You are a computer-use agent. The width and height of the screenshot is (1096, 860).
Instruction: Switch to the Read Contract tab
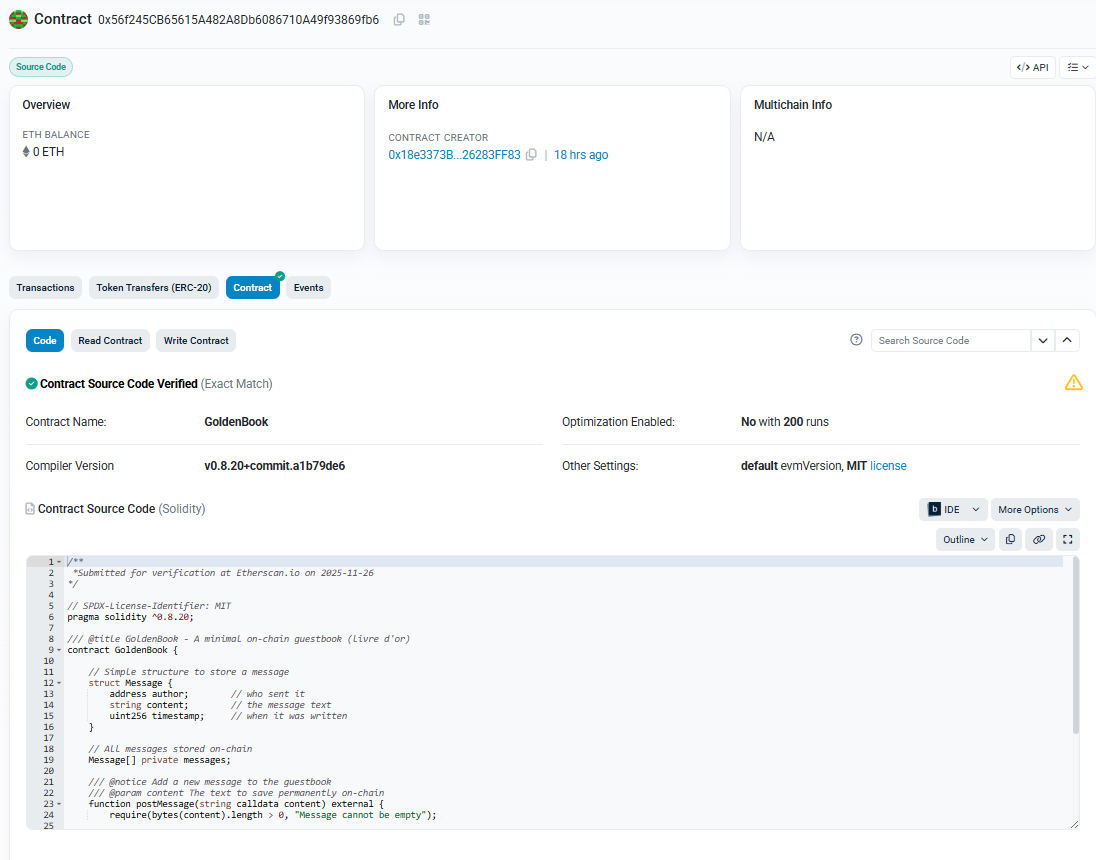coord(110,340)
